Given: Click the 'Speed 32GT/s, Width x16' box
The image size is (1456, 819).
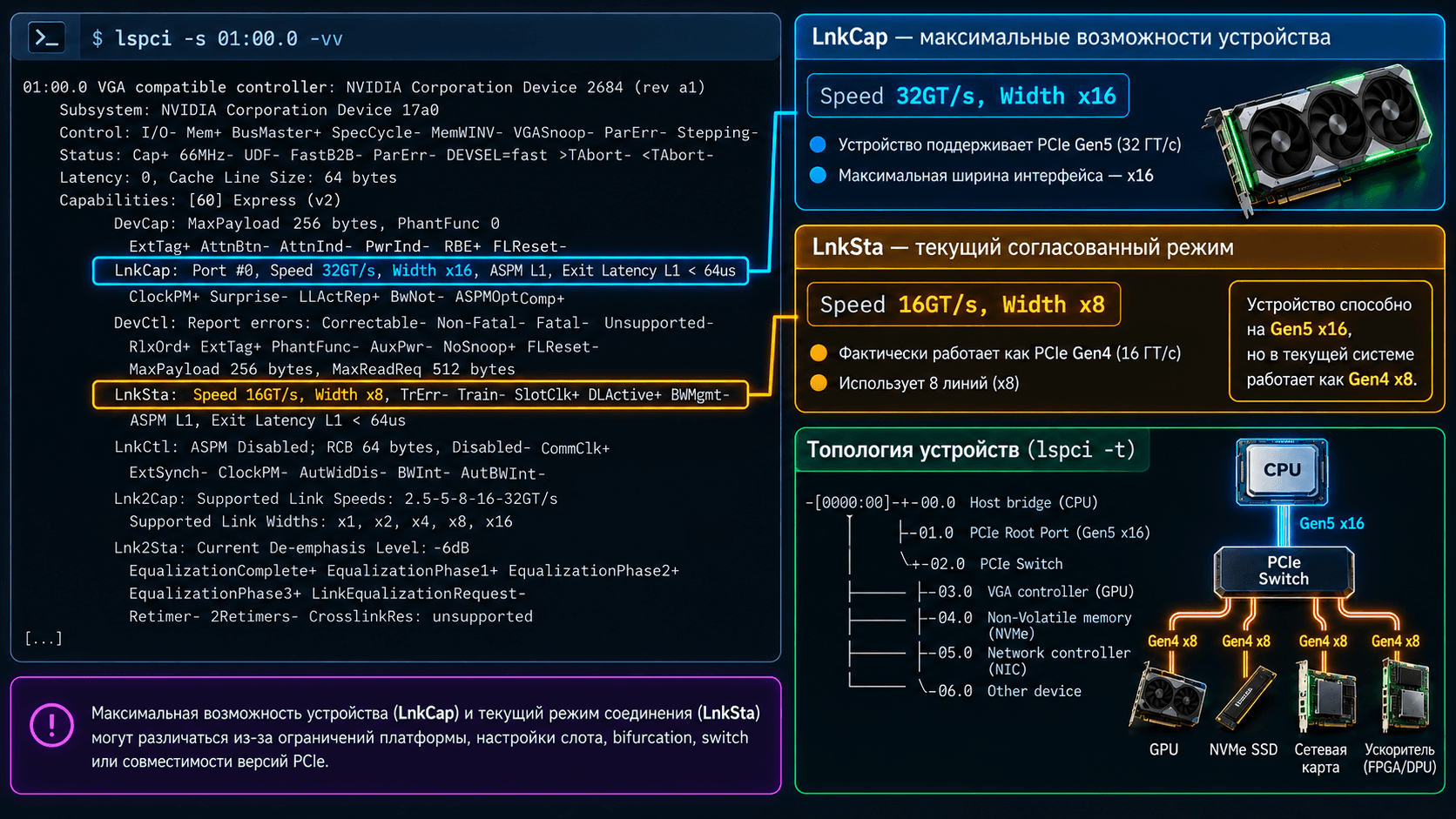Looking at the screenshot, I should 967,96.
